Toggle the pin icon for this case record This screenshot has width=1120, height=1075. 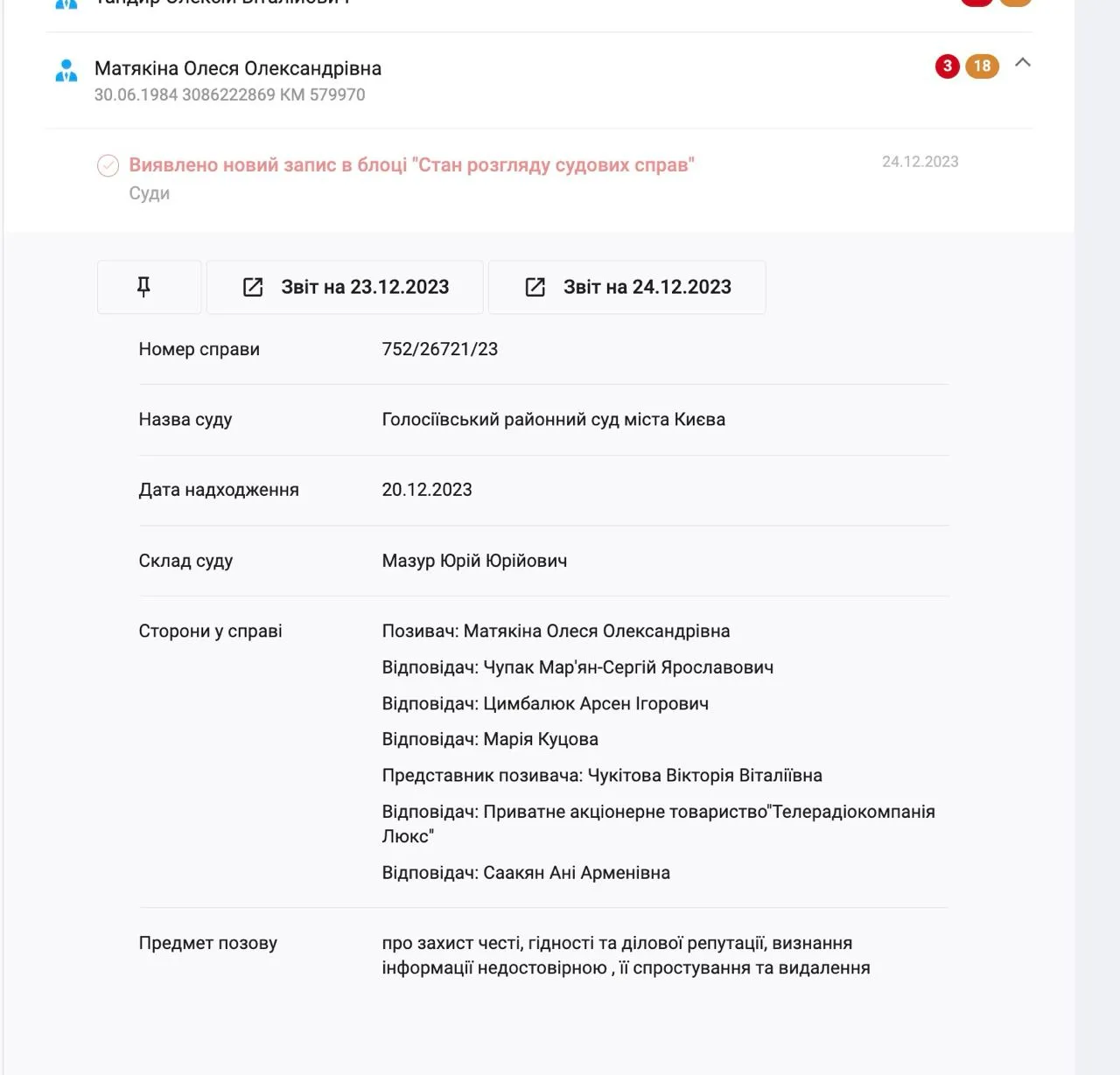[148, 287]
